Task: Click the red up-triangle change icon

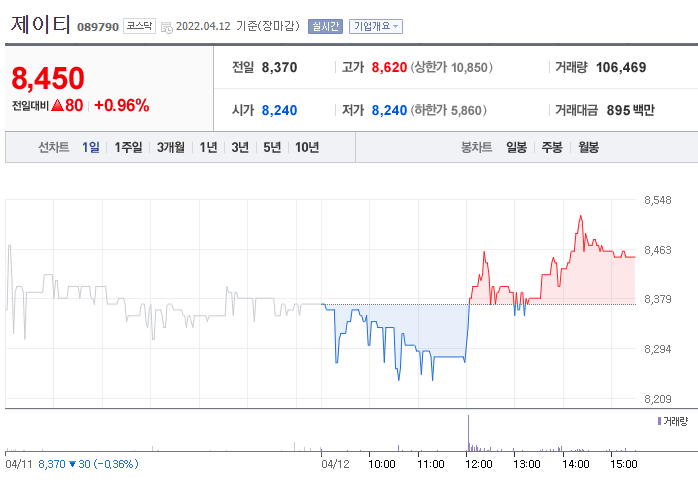Action: (57, 105)
